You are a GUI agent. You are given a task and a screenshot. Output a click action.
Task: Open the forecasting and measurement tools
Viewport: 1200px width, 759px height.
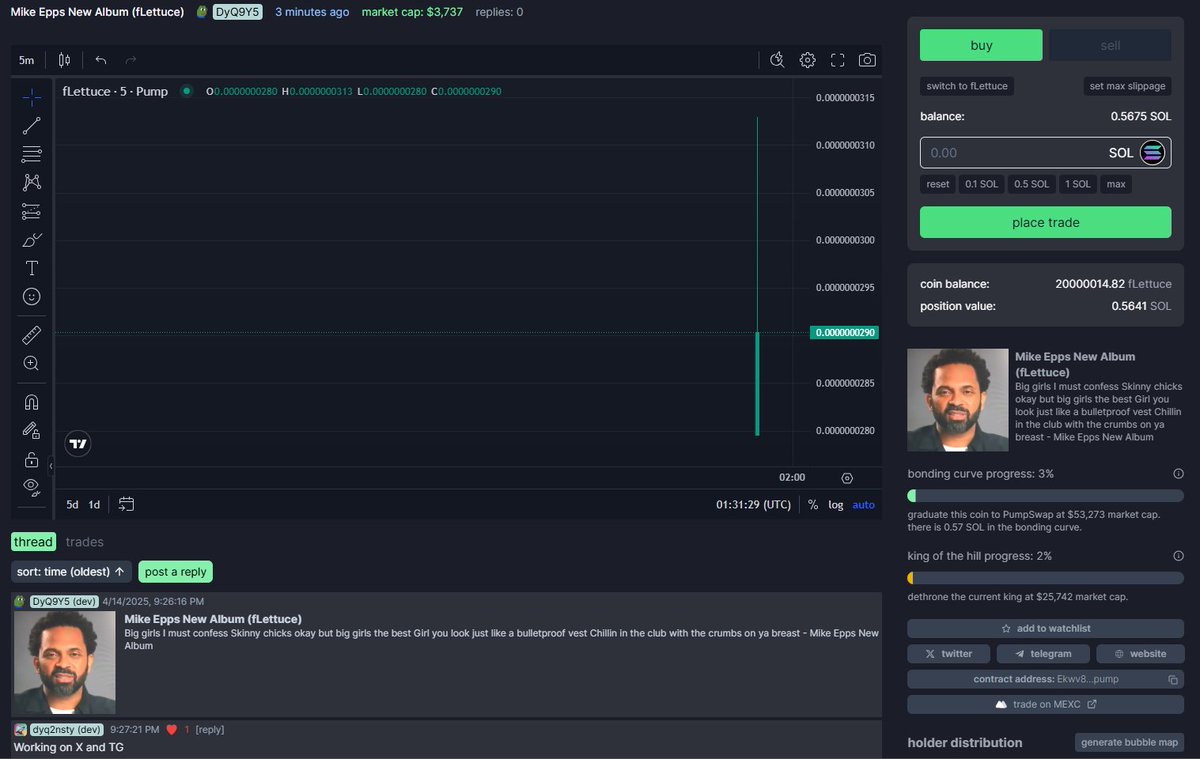click(31, 211)
